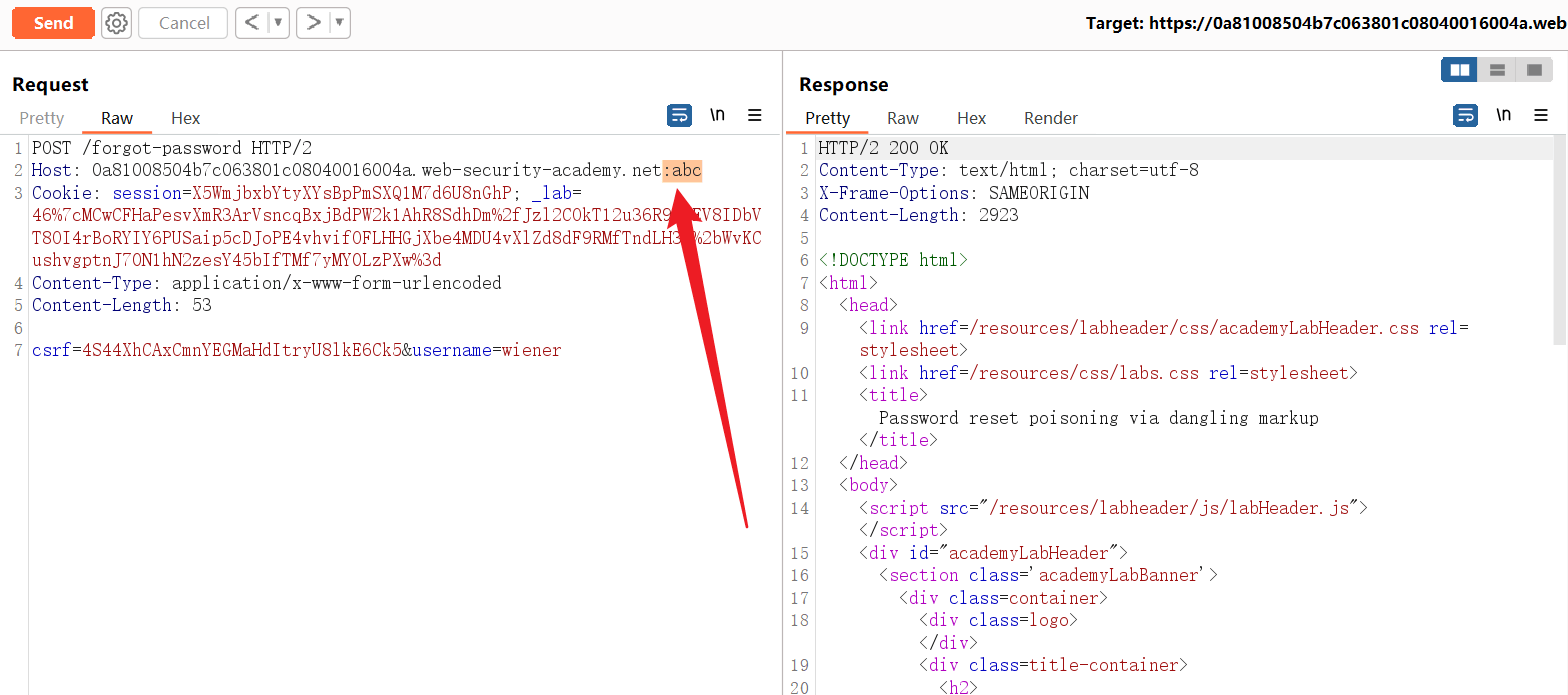Image resolution: width=1568 pixels, height=695 pixels.
Task: Click the Cancel button
Action: click(184, 23)
